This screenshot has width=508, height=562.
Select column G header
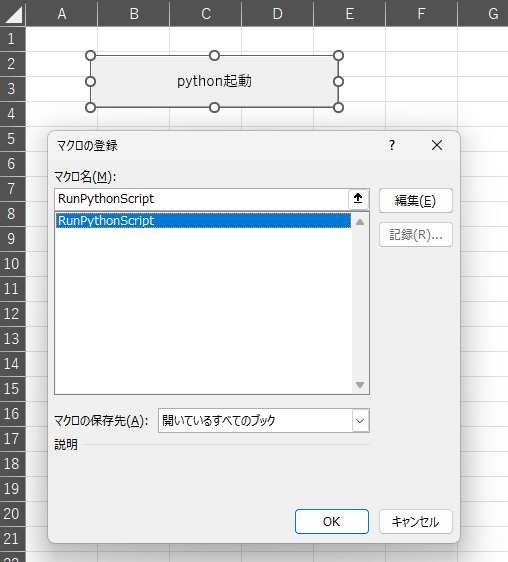tap(483, 14)
